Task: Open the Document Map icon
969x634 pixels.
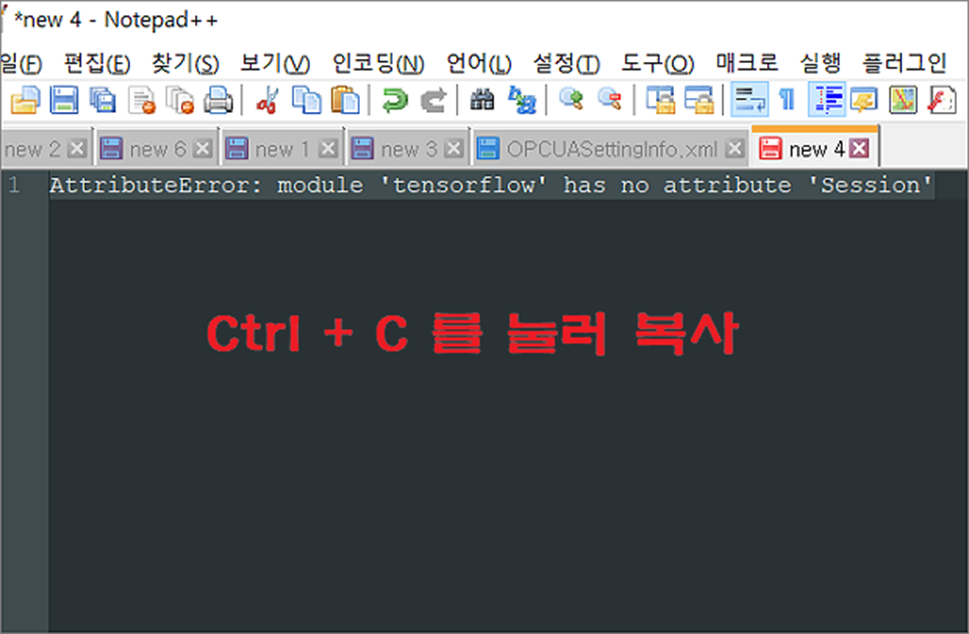Action: pos(902,100)
